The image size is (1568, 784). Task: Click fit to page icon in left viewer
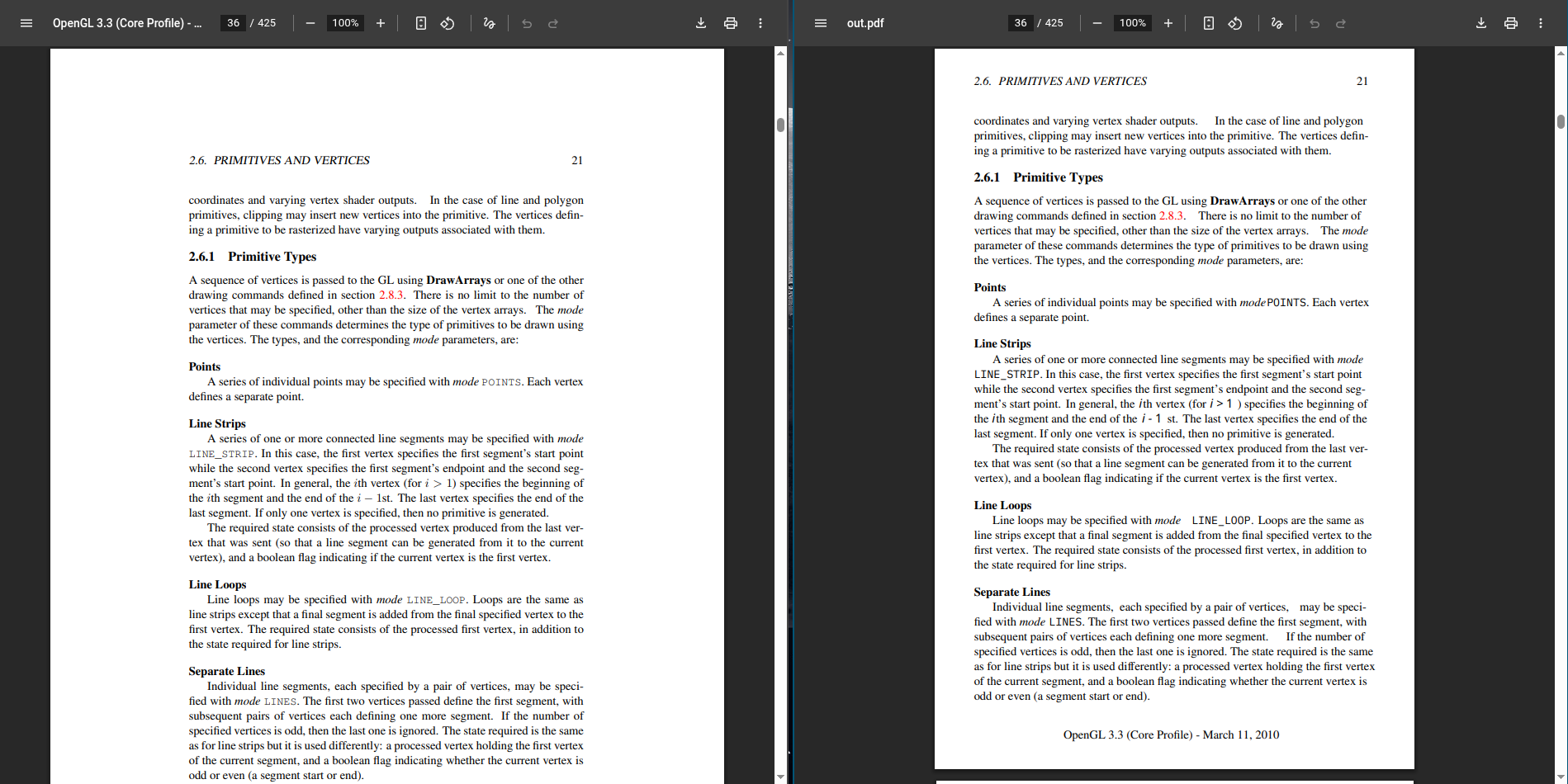click(x=421, y=23)
